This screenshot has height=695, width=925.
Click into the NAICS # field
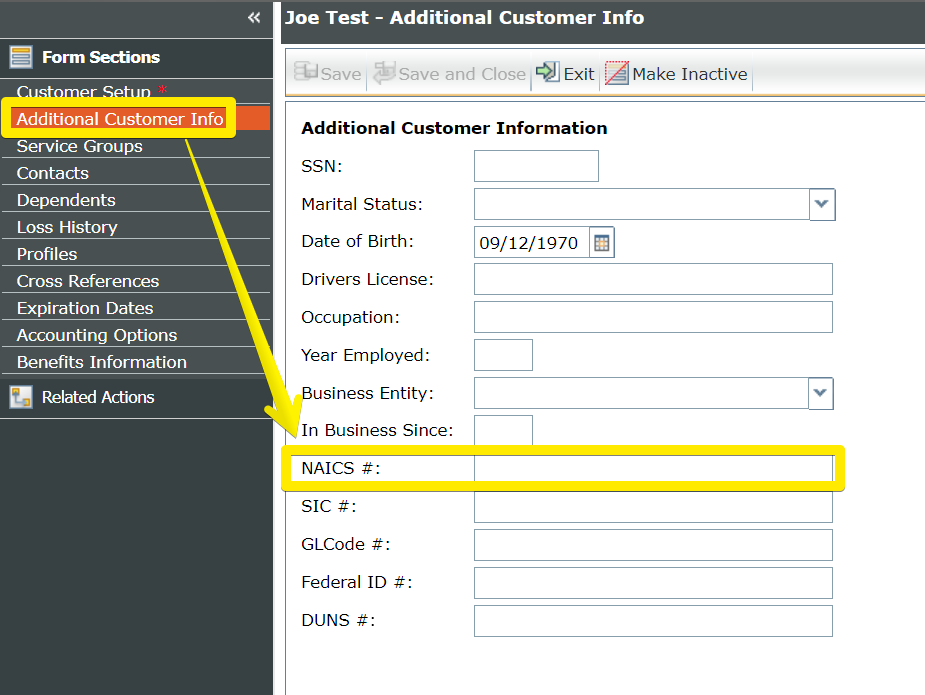(x=652, y=469)
